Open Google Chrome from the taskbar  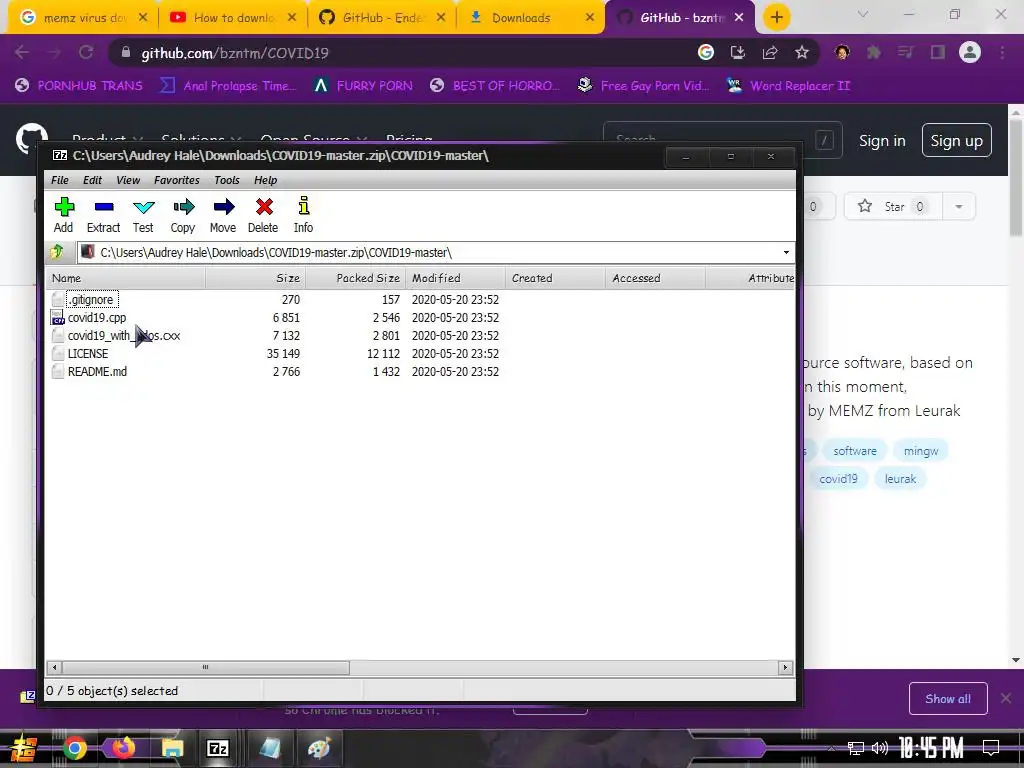pyautogui.click(x=74, y=748)
